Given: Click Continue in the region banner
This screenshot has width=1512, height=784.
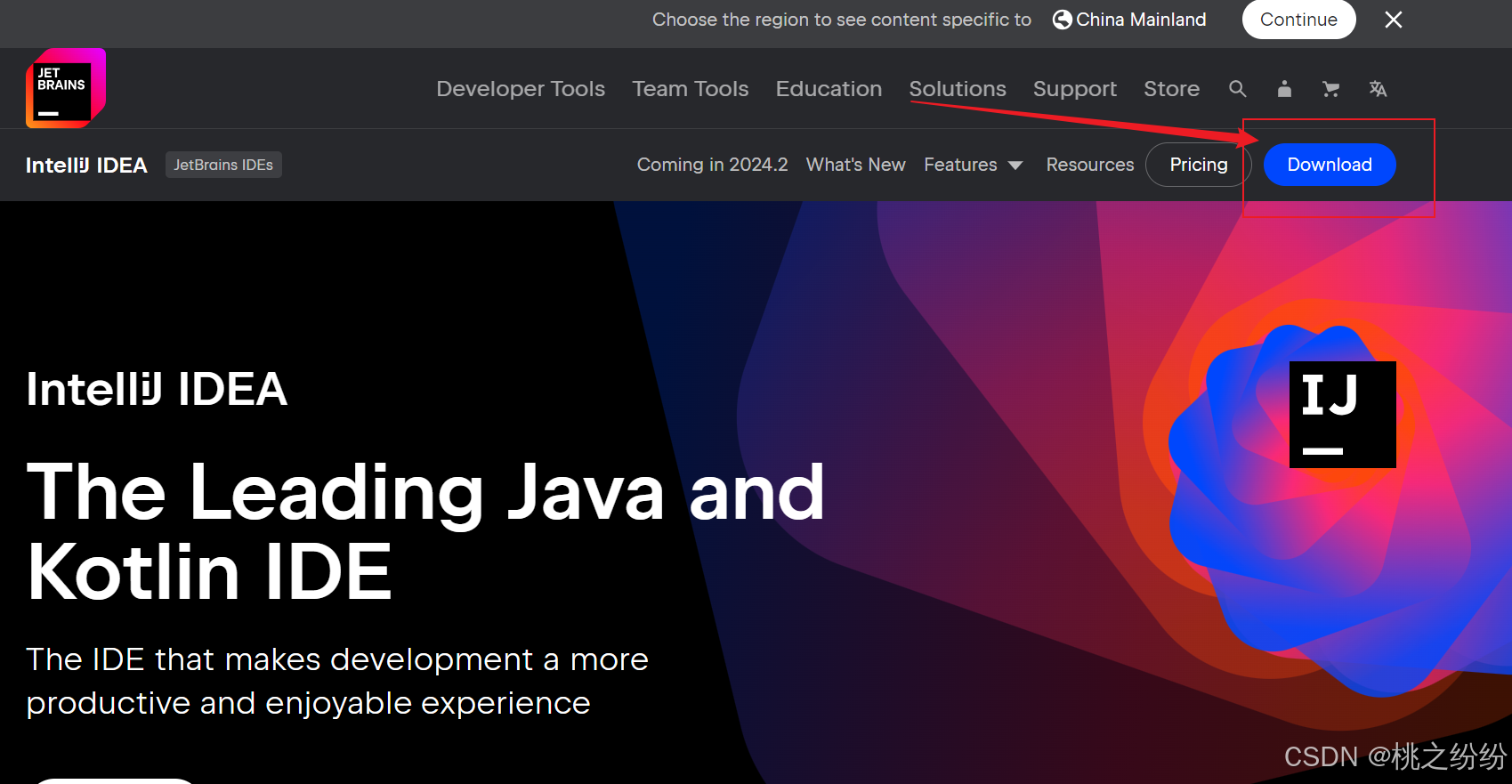Looking at the screenshot, I should (1298, 20).
